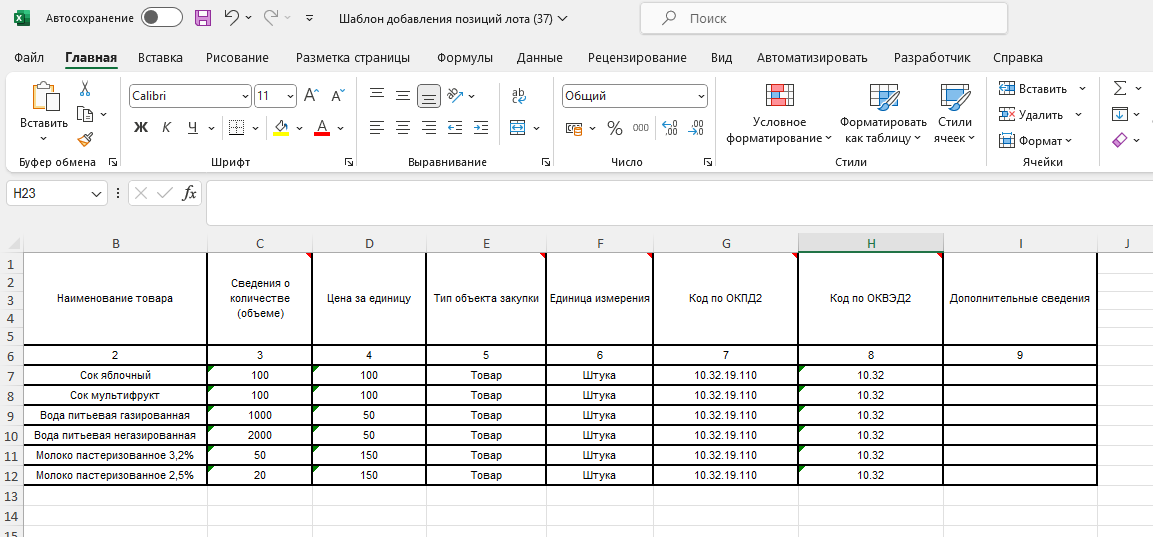The width and height of the screenshot is (1153, 537).
Task: Toggle the Автосохранение switch
Action: 162,18
